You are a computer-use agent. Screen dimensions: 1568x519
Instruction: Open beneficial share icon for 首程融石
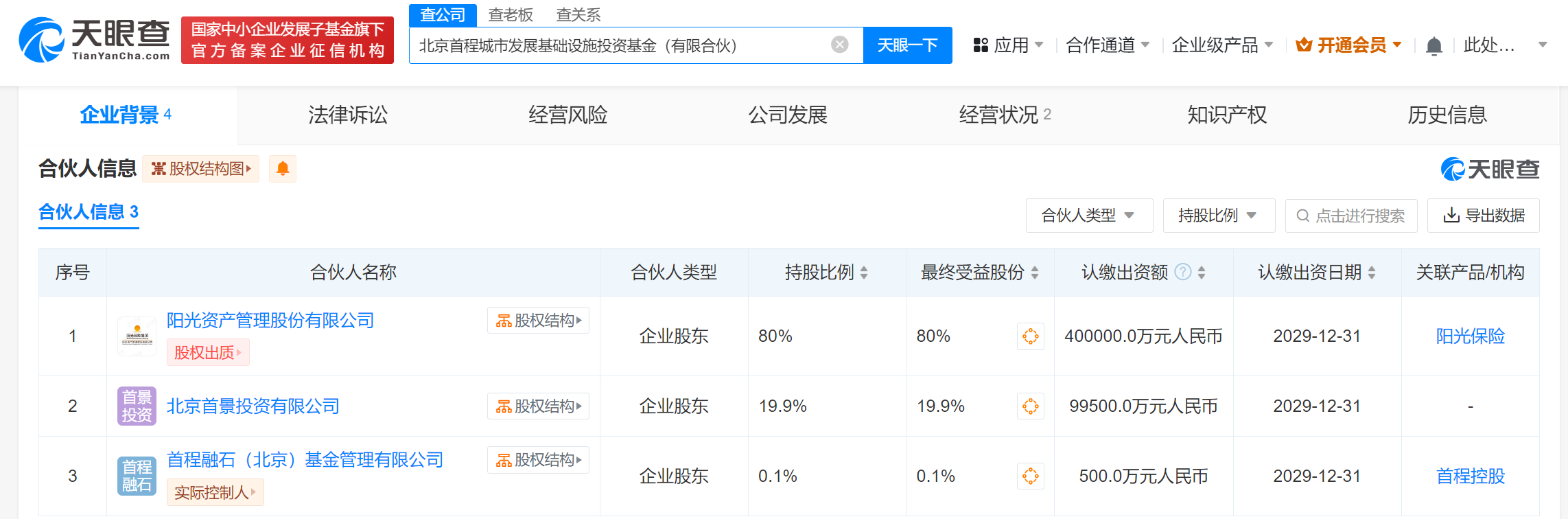tap(1030, 476)
